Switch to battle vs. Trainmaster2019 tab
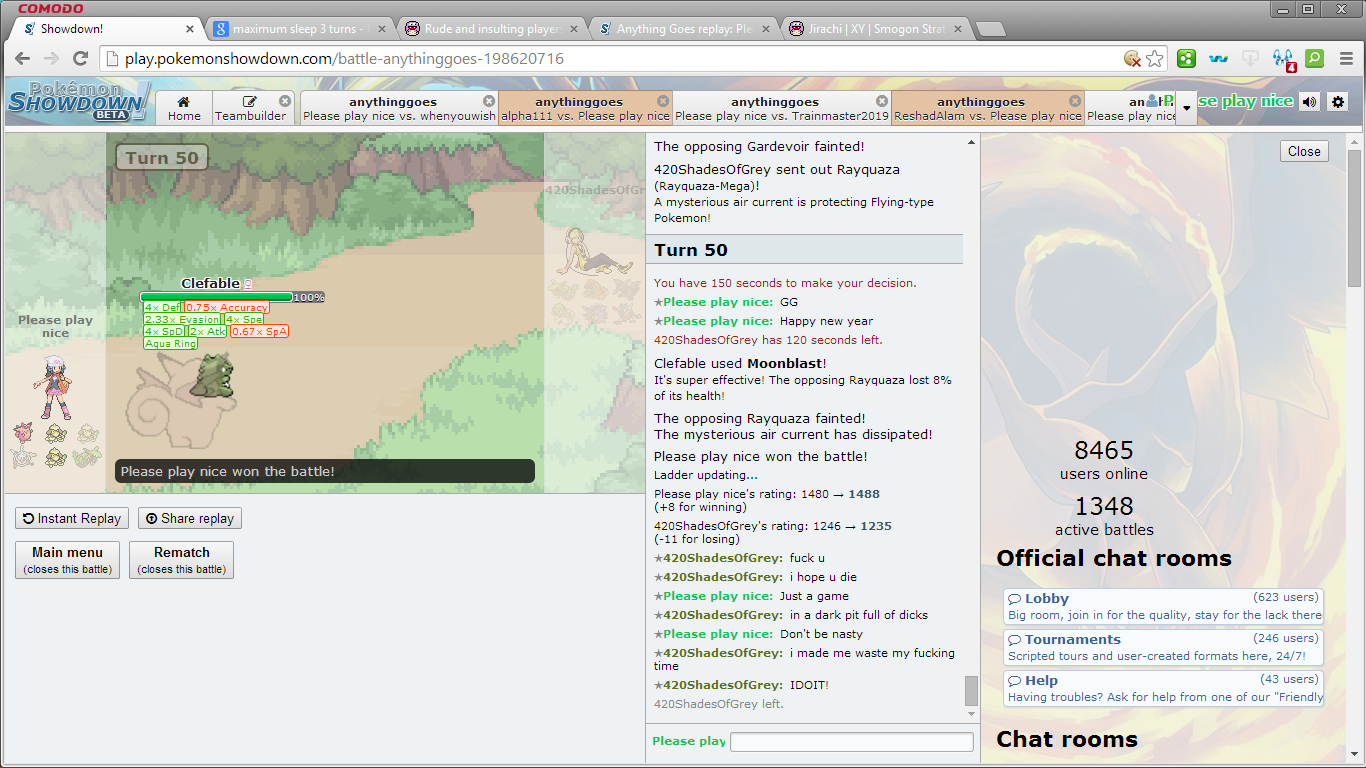This screenshot has height=768, width=1366. click(x=780, y=108)
